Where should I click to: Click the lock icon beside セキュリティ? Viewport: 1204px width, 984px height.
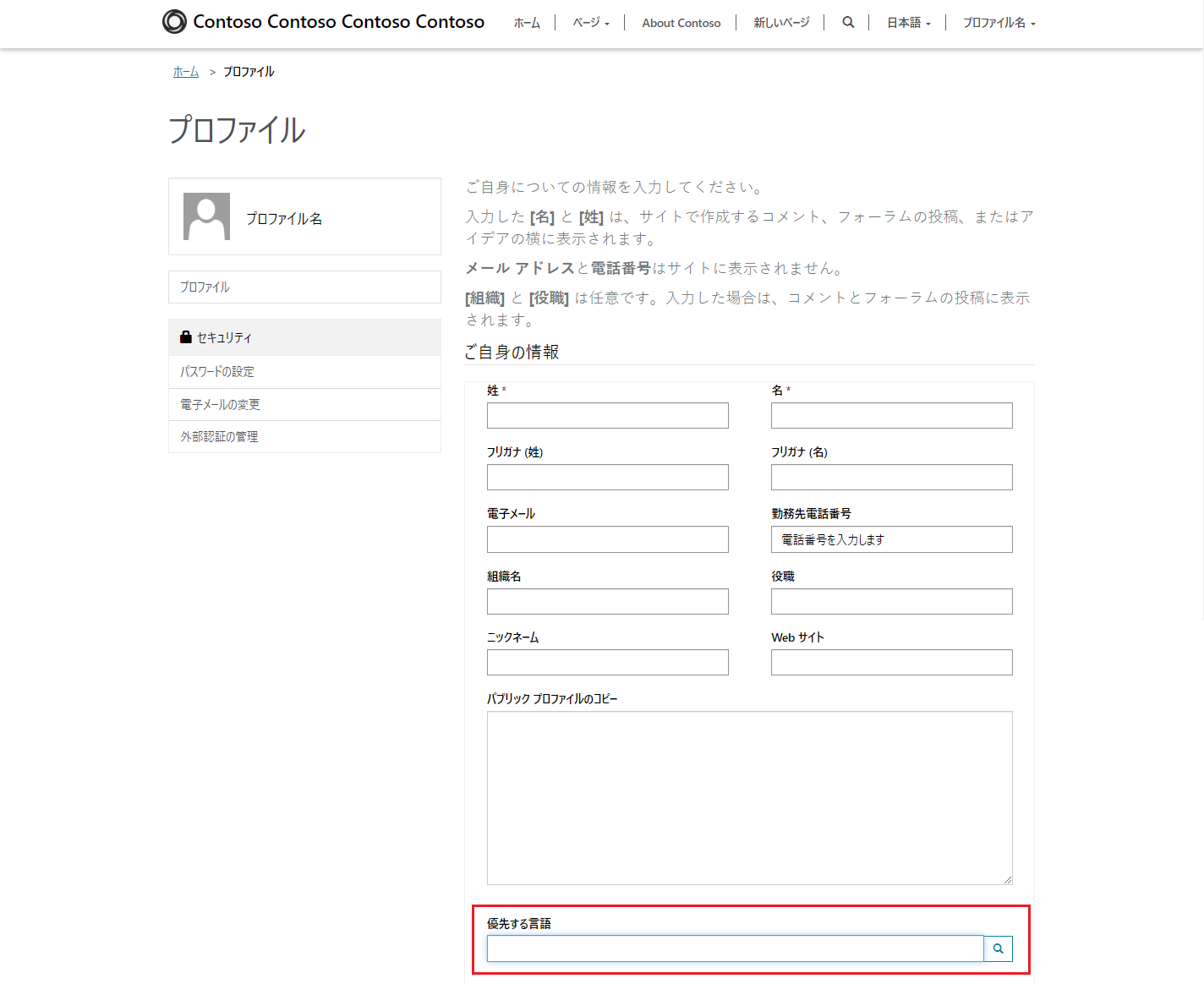pyautogui.click(x=186, y=336)
